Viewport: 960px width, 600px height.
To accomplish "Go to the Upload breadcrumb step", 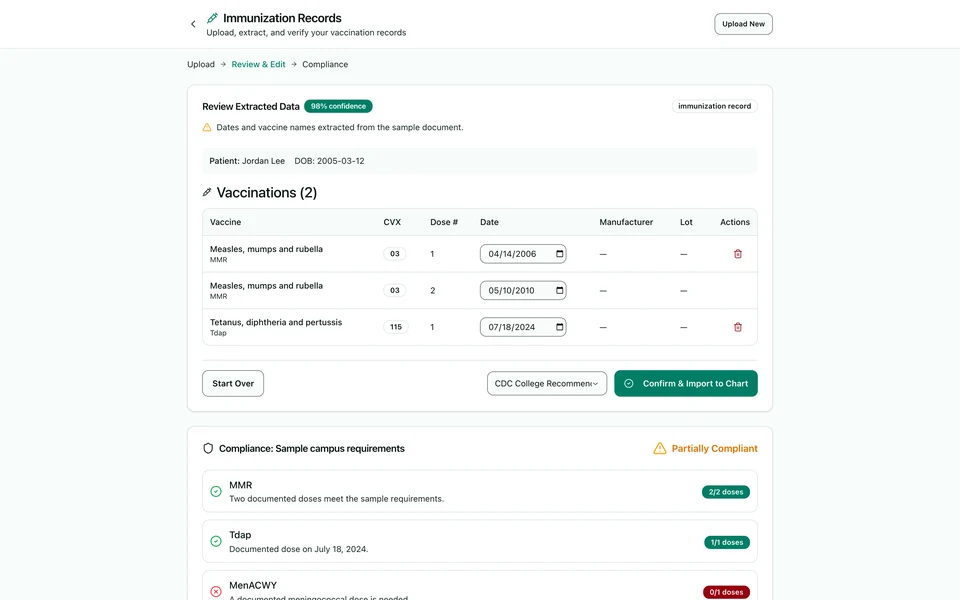I will click(x=201, y=64).
